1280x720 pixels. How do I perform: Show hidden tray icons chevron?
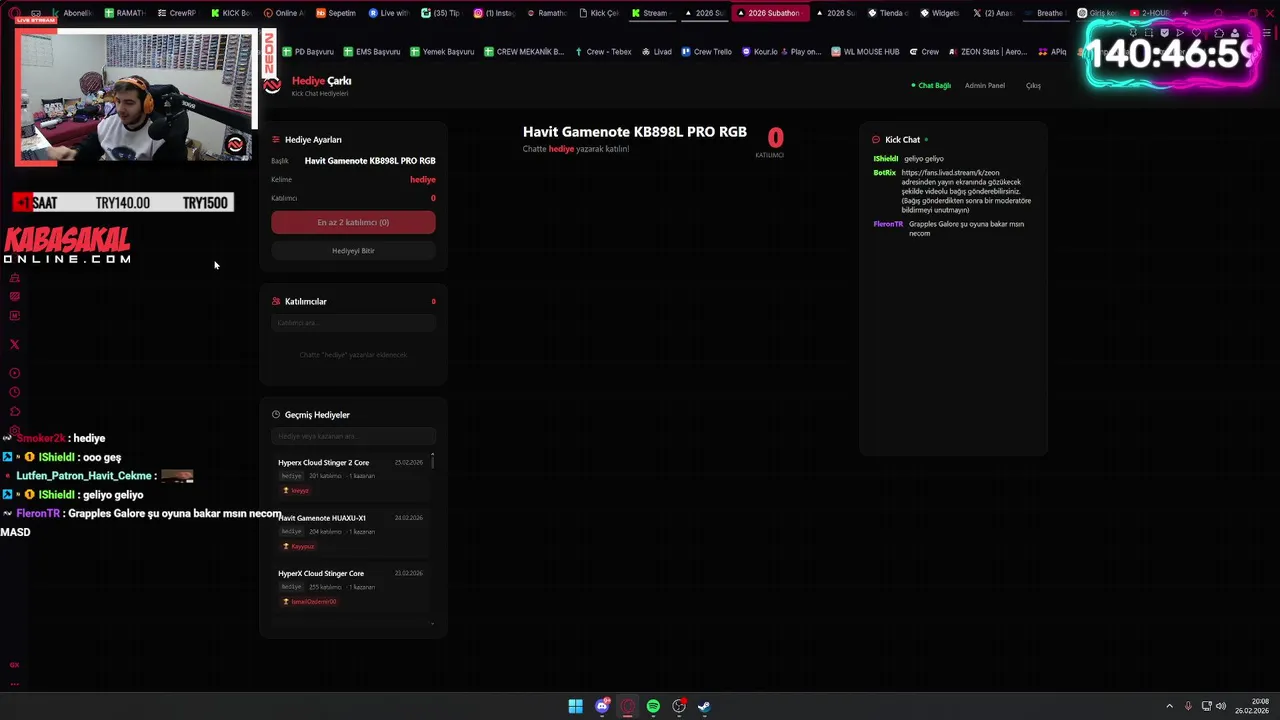[x=1169, y=706]
